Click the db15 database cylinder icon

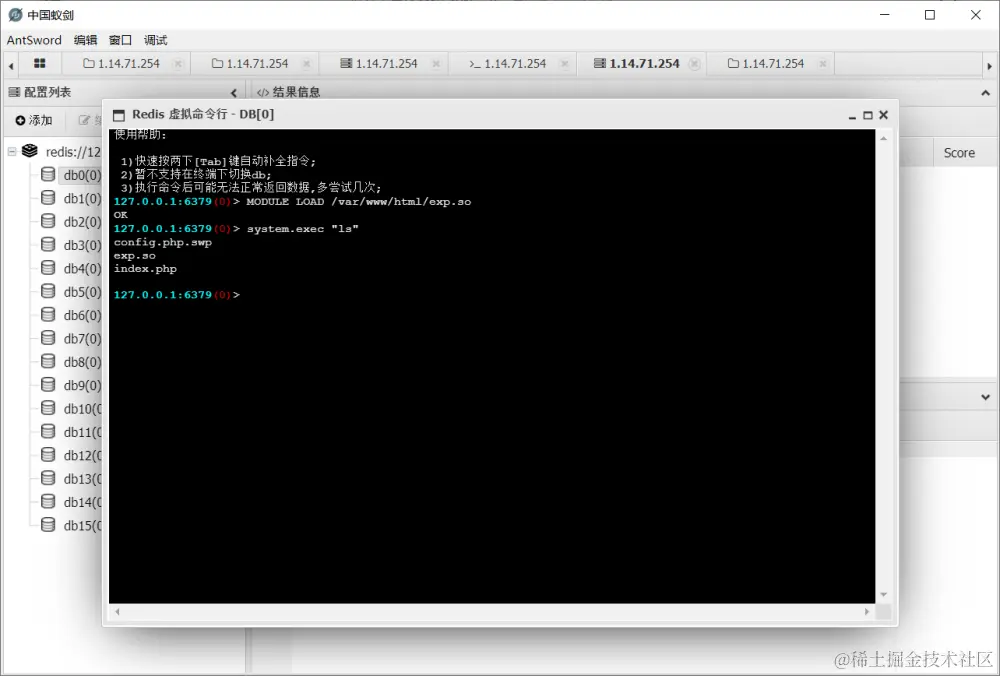48,525
